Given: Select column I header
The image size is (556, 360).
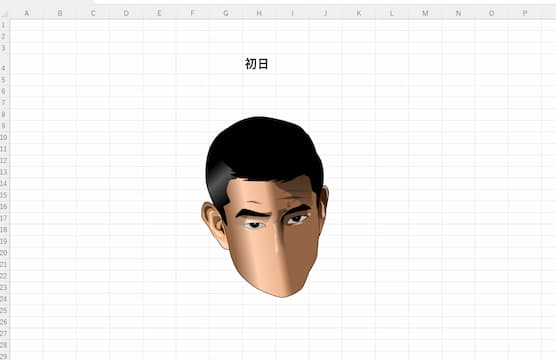Looking at the screenshot, I should tap(293, 13).
